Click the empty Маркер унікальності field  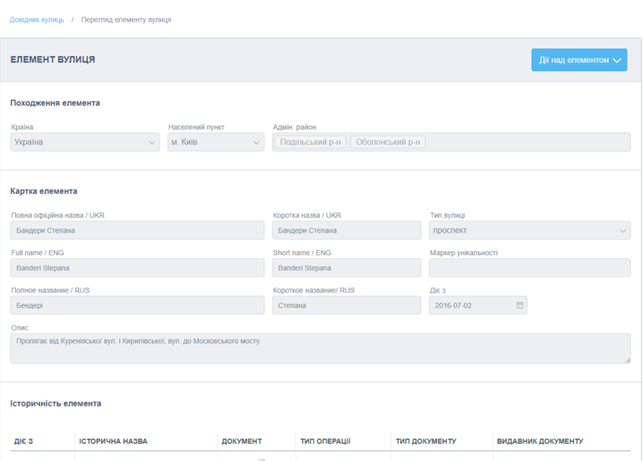pyautogui.click(x=529, y=268)
